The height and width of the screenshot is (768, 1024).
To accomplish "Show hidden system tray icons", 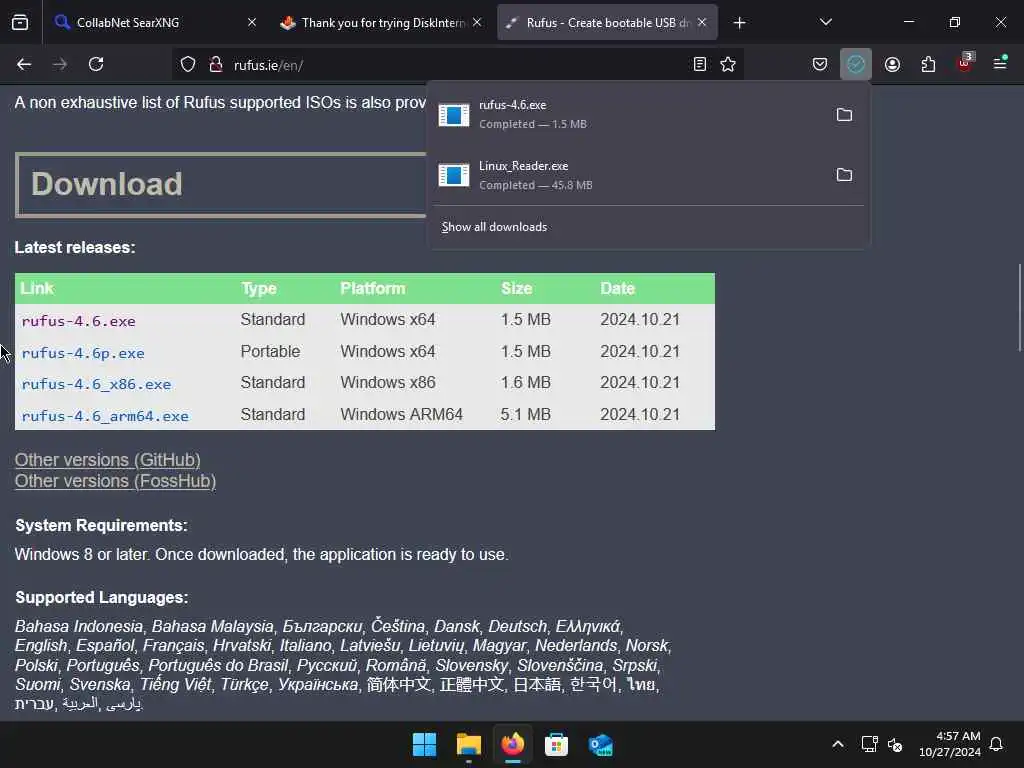I will pyautogui.click(x=838, y=744).
